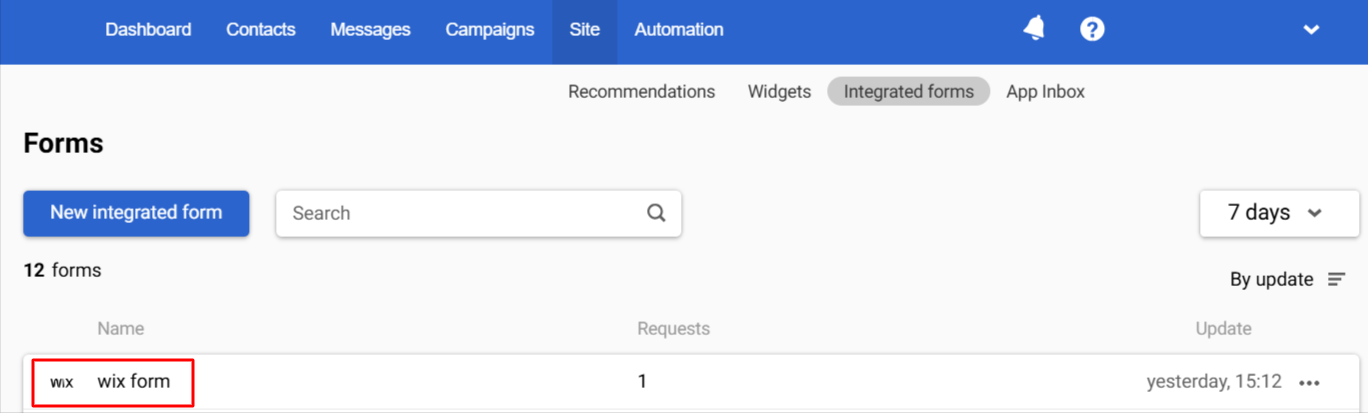Open the Contacts menu

[261, 30]
